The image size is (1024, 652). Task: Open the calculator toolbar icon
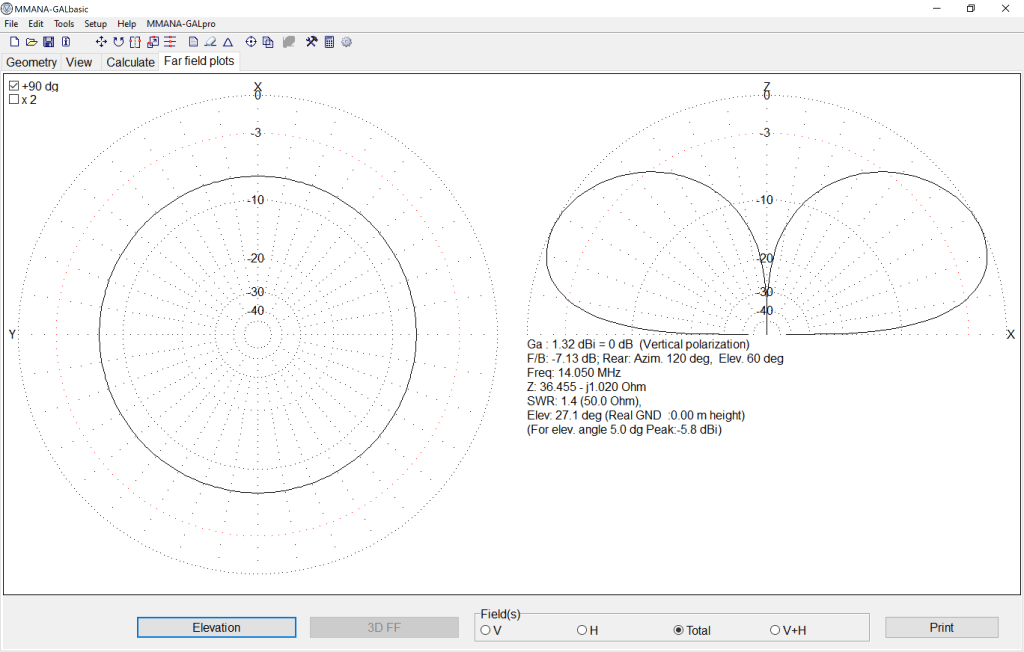click(x=329, y=42)
